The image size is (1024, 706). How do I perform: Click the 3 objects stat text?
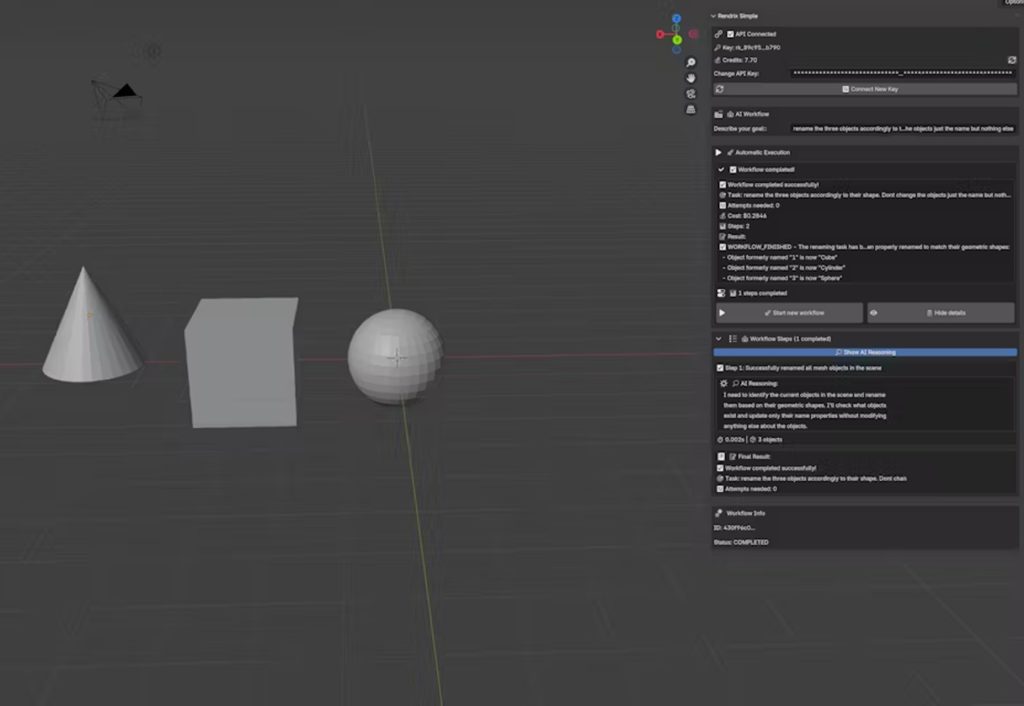[770, 440]
